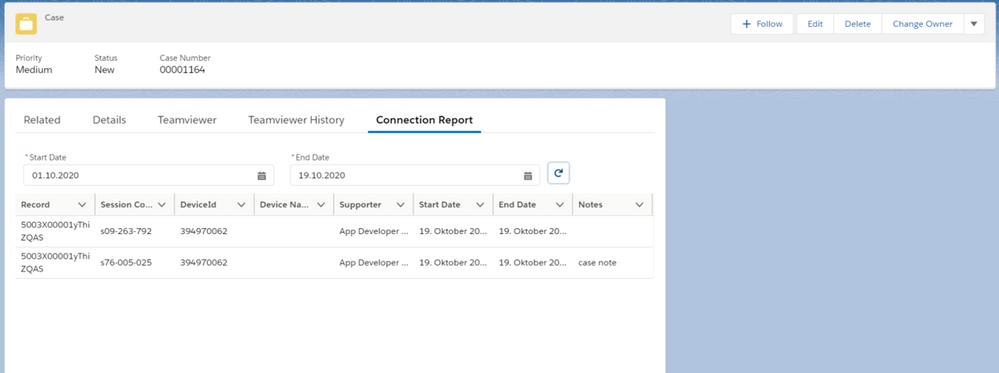Viewport: 999px width, 373px height.
Task: Expand Record column header menu
Action: point(82,205)
